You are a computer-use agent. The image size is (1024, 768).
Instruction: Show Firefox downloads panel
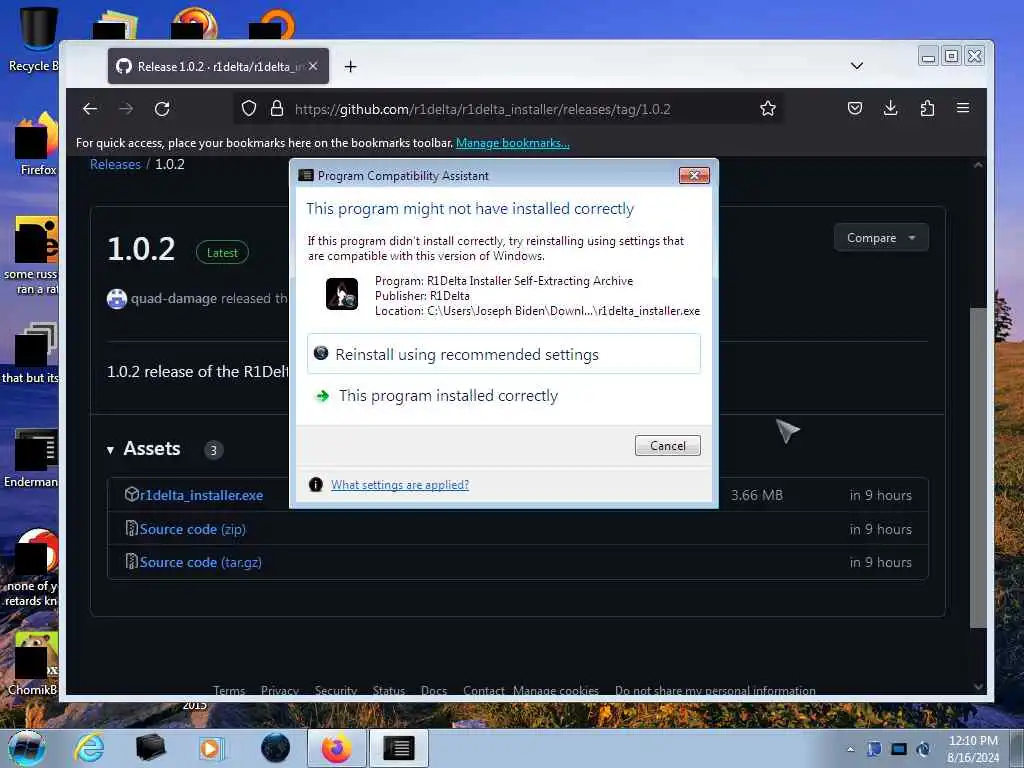coord(891,108)
